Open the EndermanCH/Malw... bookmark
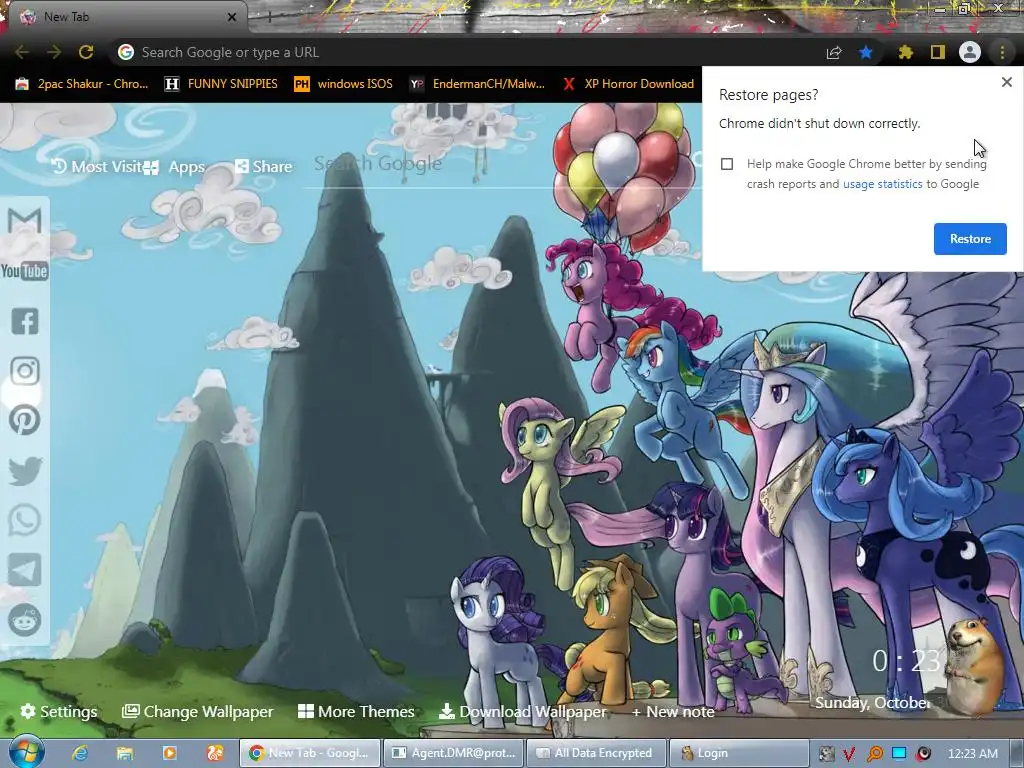 477,84
